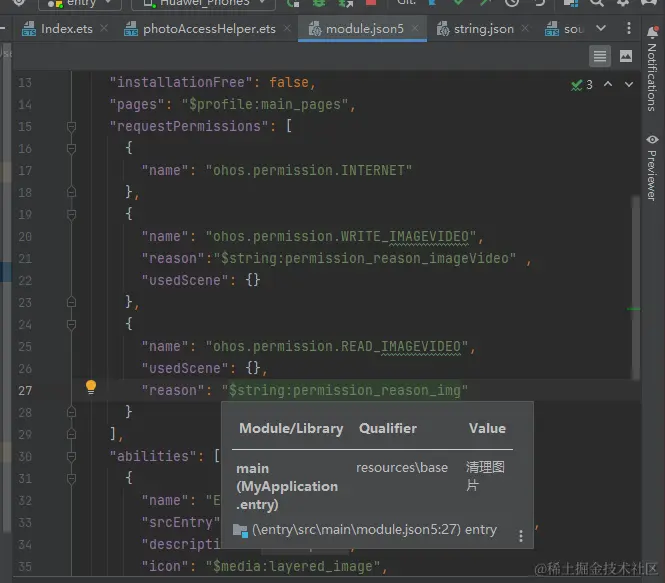The width and height of the screenshot is (665, 583).
Task: Click the 清理图片 value cell
Action: 485,476
